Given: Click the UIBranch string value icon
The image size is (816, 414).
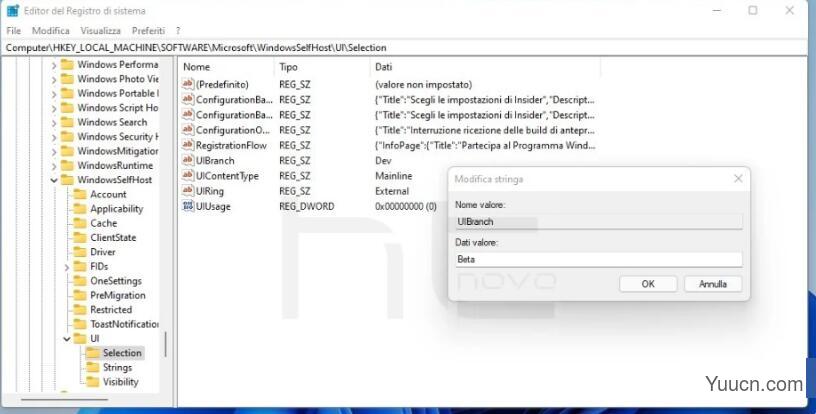Looking at the screenshot, I should tap(188, 160).
